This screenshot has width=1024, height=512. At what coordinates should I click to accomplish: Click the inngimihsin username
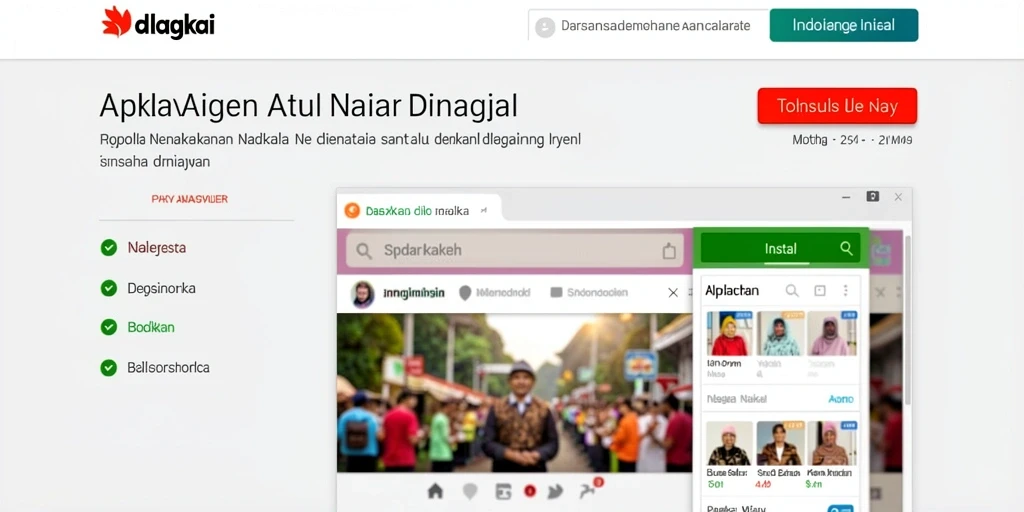tap(414, 293)
